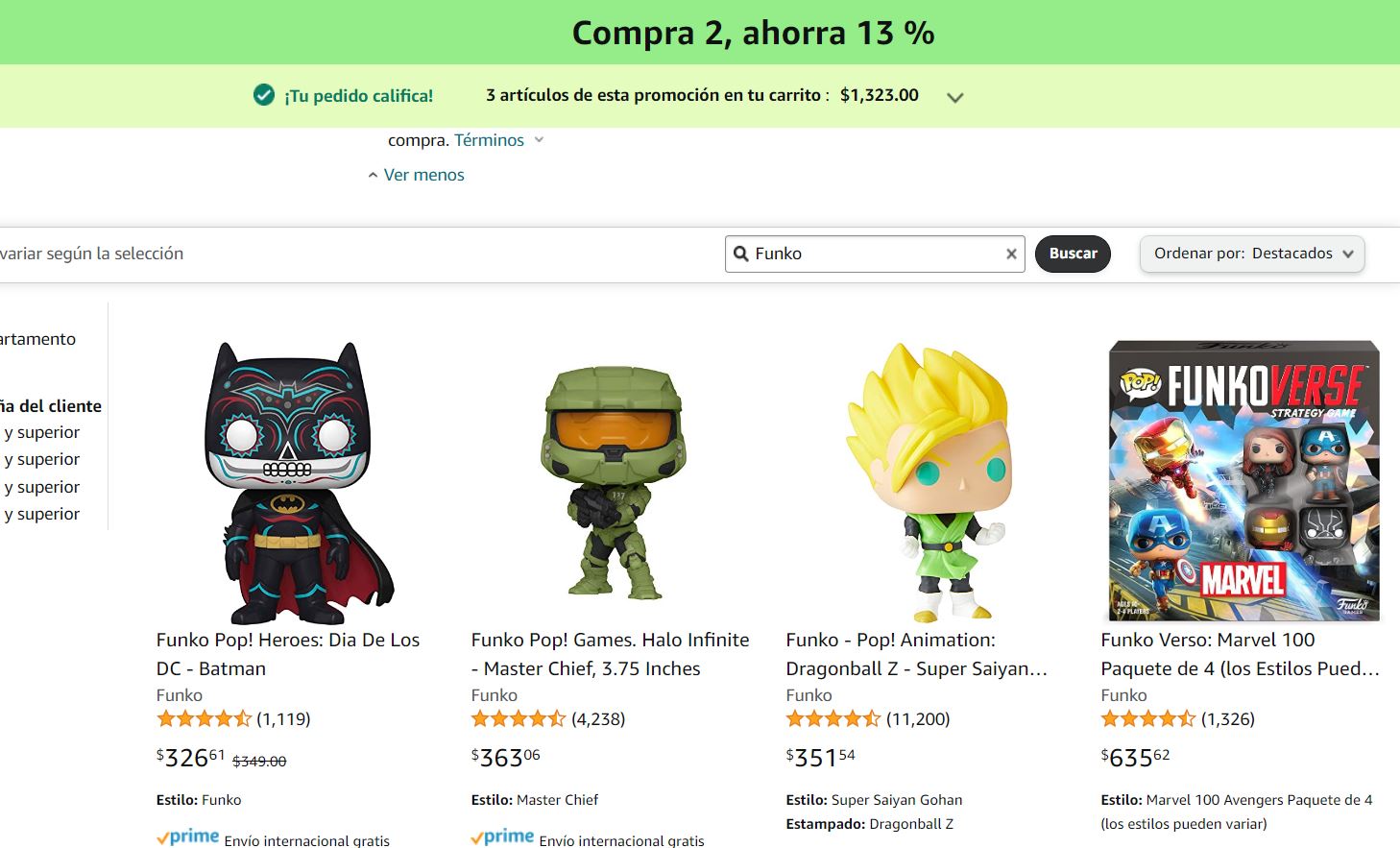
Task: Collapse the section with Ver menos
Action: pyautogui.click(x=417, y=175)
